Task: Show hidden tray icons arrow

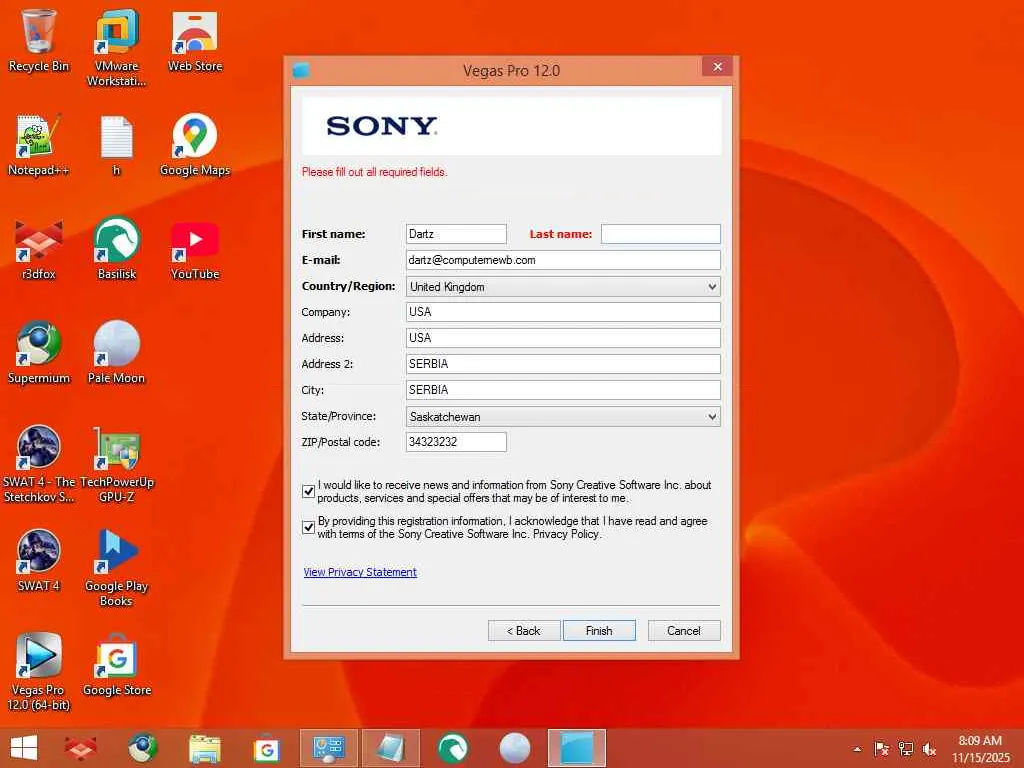Action: click(857, 750)
